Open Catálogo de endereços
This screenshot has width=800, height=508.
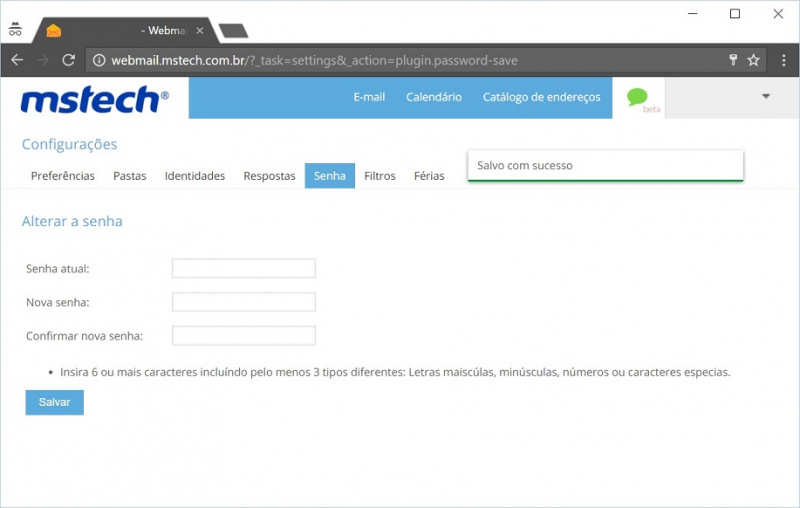541,97
